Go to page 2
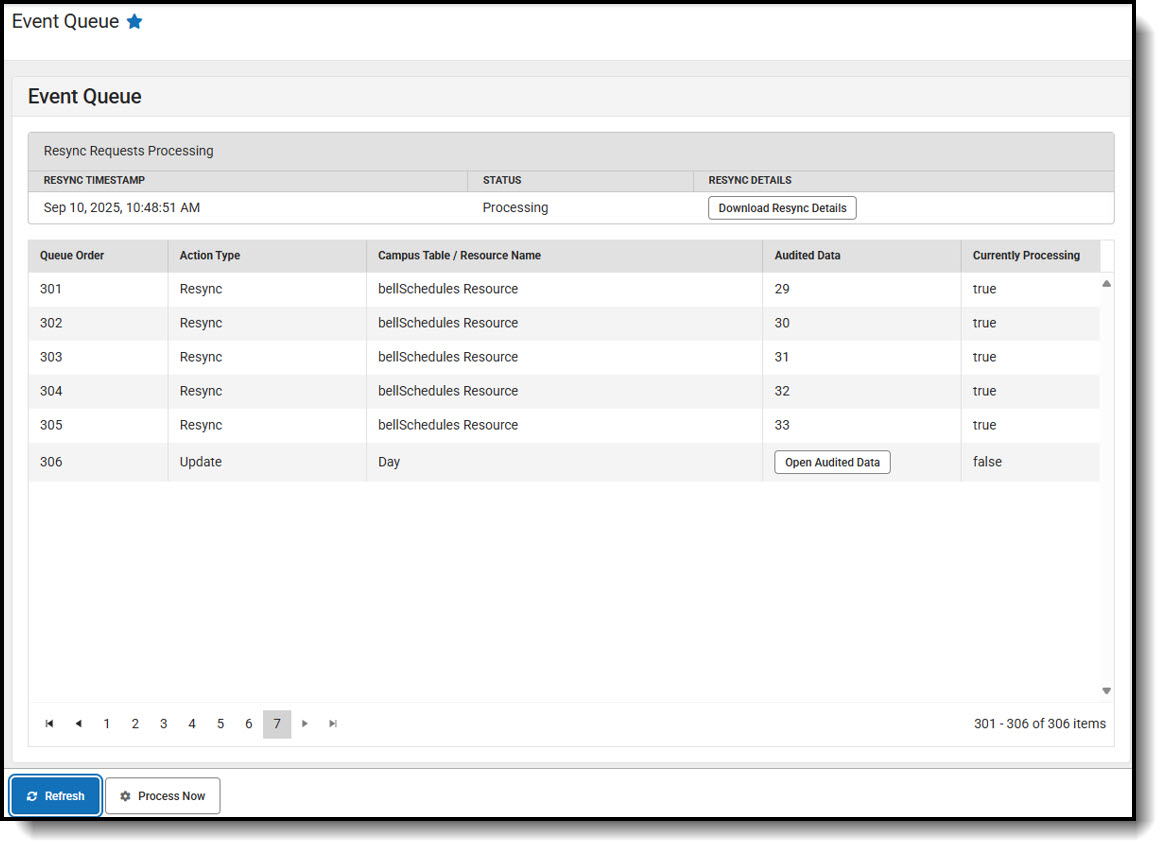Viewport: 1170px width, 855px height. [x=135, y=724]
